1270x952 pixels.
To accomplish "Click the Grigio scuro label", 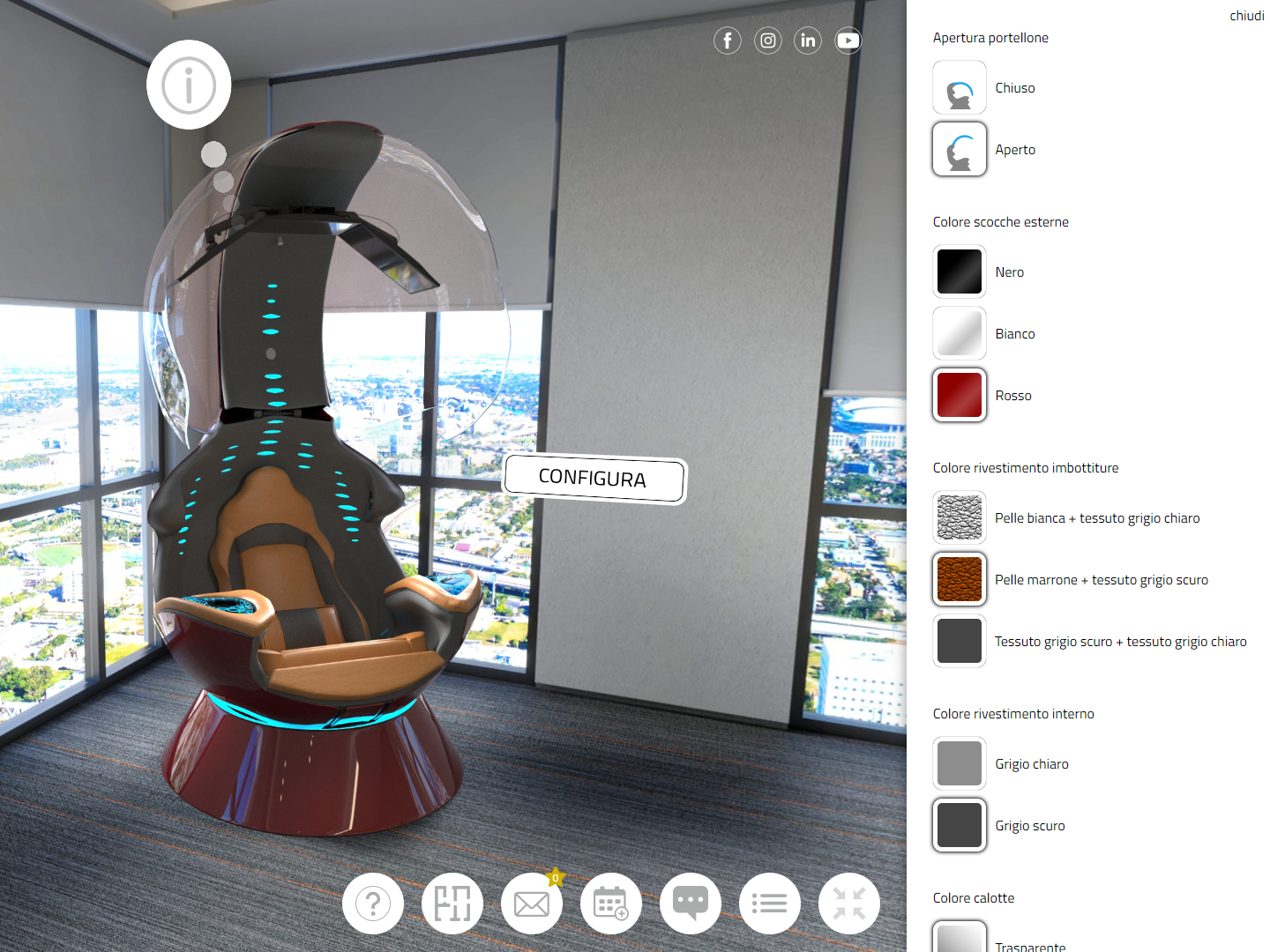I will point(1030,826).
